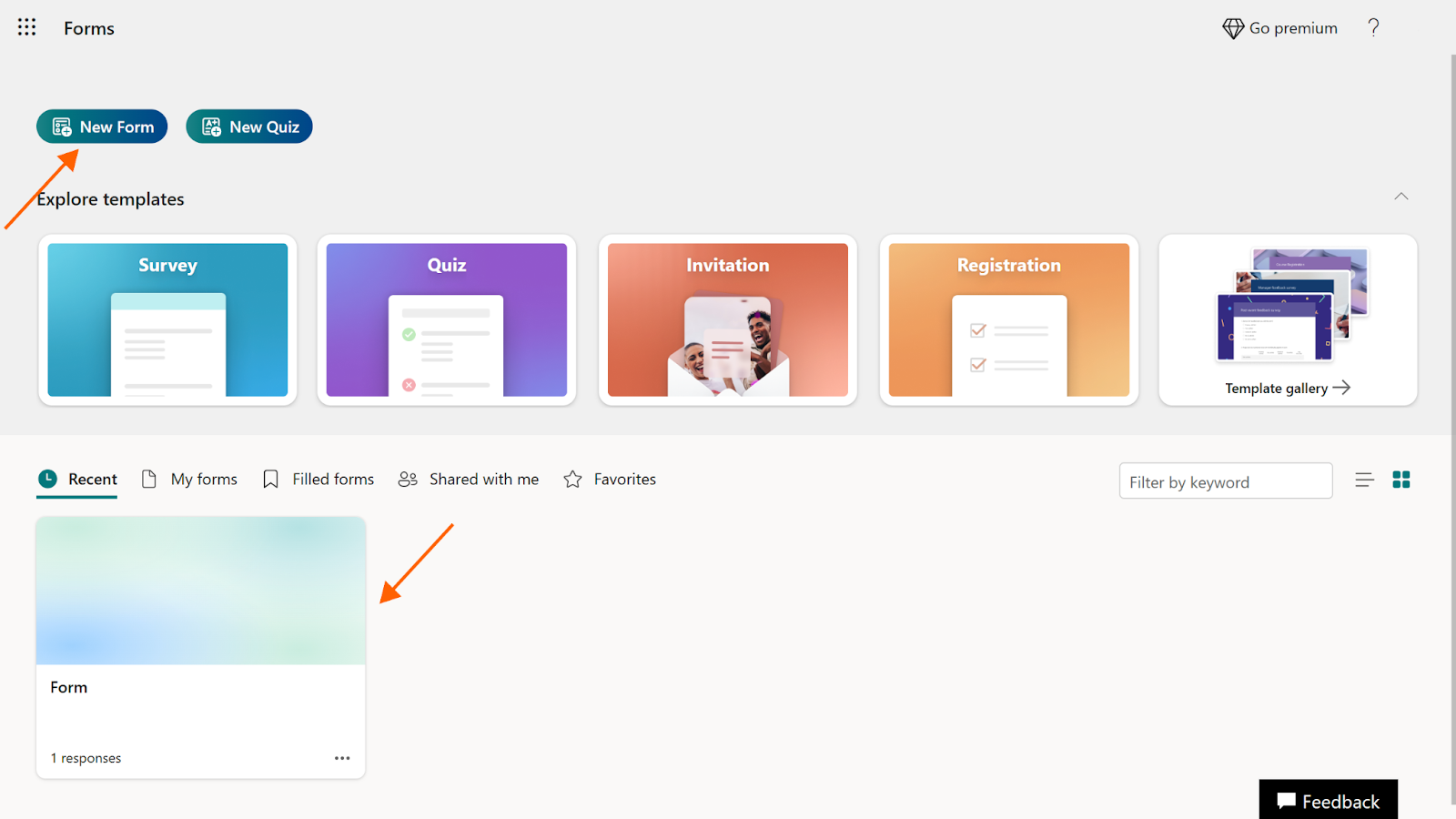Choose the Survey template card
Image resolution: width=1456 pixels, height=819 pixels.
(x=167, y=319)
